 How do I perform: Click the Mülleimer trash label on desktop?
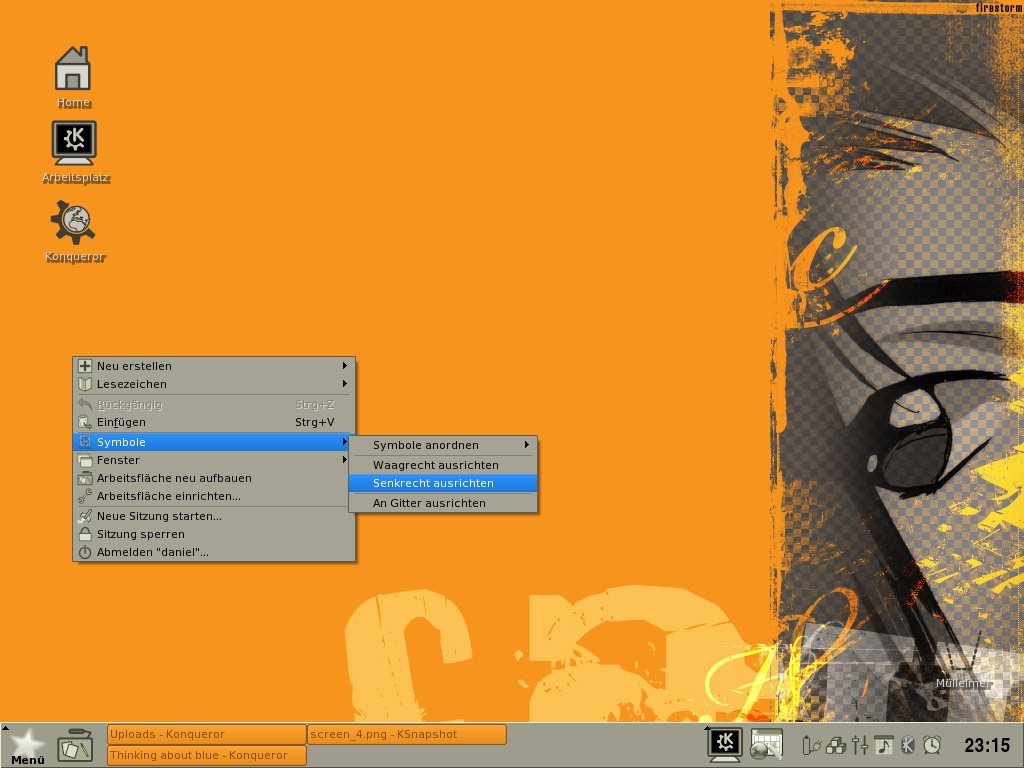click(964, 683)
